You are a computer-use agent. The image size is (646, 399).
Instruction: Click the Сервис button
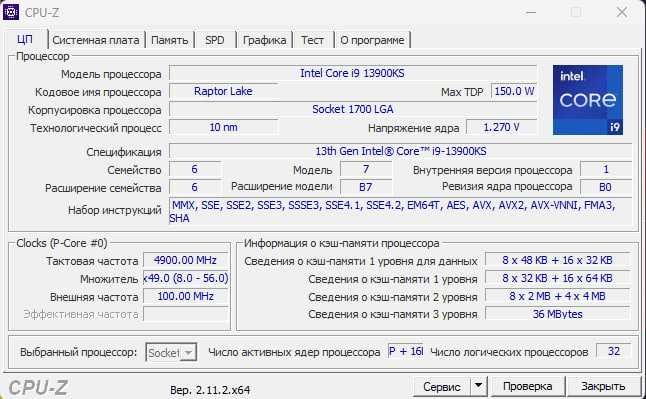pyautogui.click(x=442, y=387)
